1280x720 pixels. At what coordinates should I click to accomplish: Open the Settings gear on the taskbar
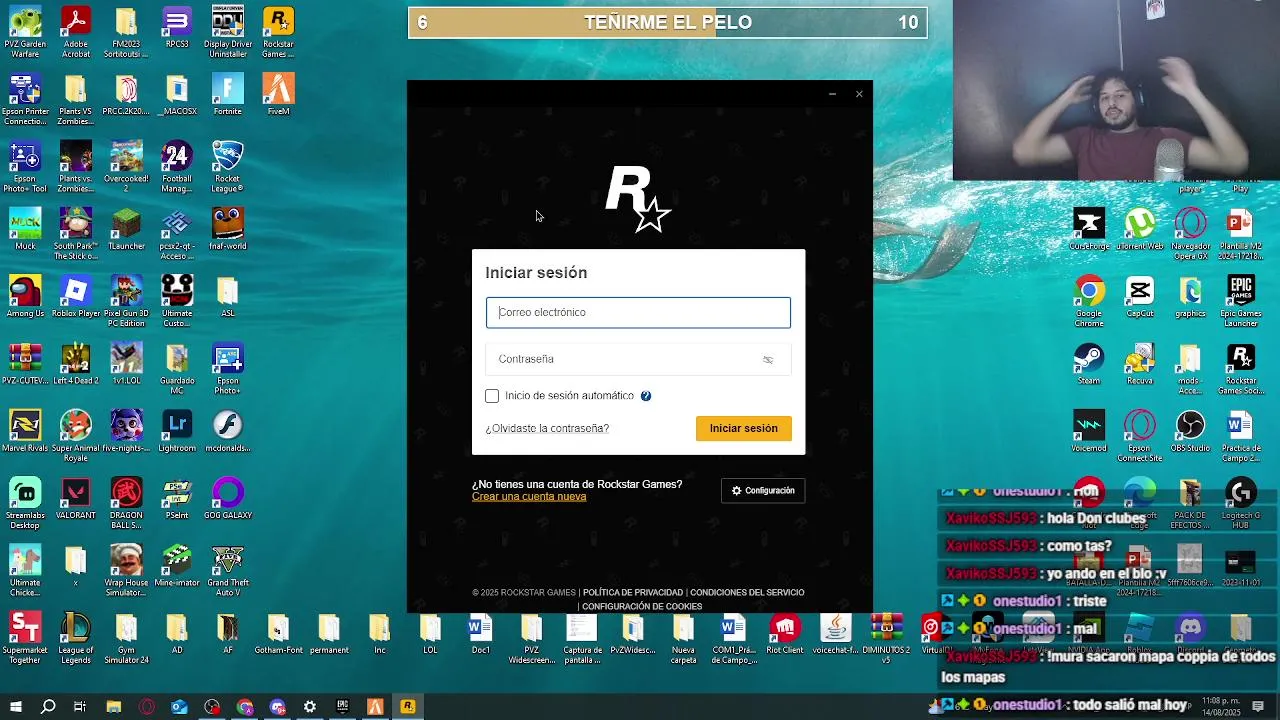tap(310, 707)
